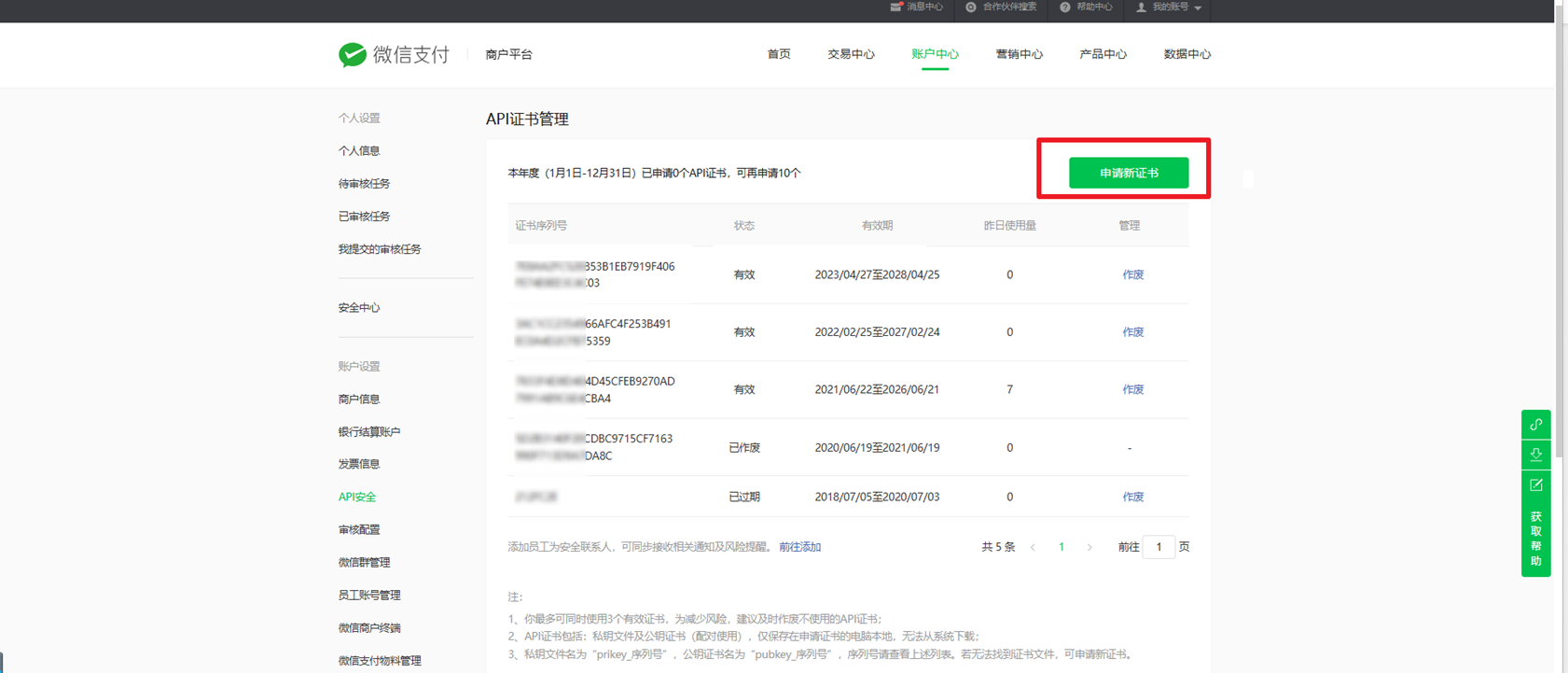Click the page number jump input field

pyautogui.click(x=1159, y=547)
